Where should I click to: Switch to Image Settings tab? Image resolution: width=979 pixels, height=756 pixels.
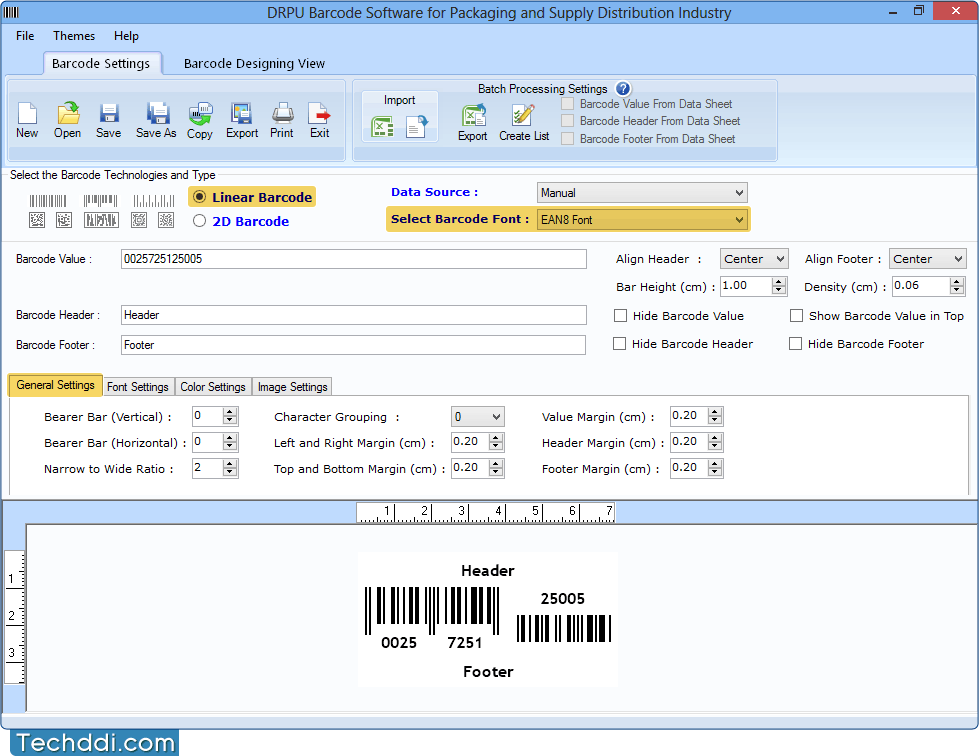pos(292,386)
